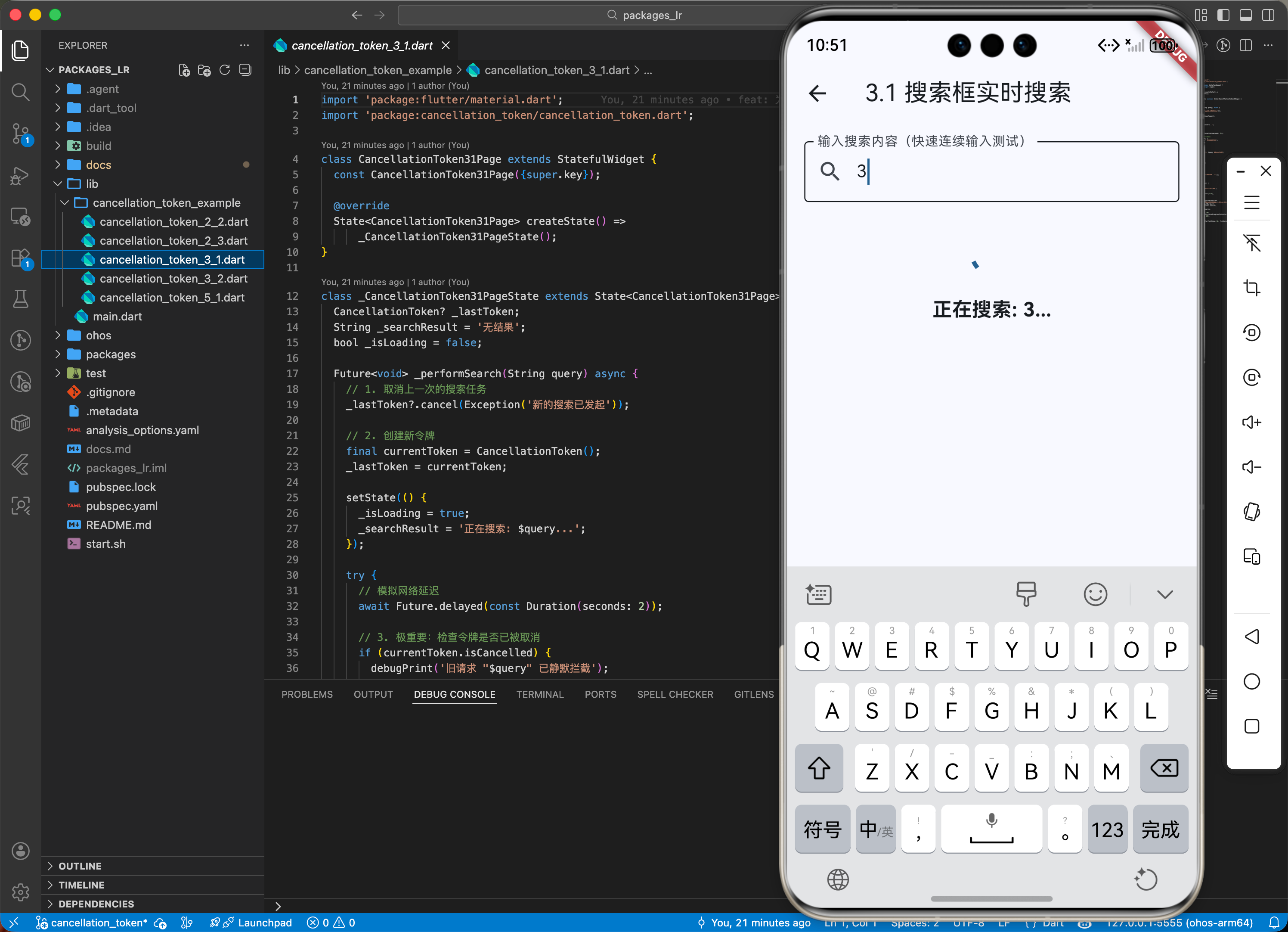Open the Run and Debug view

tap(20, 176)
